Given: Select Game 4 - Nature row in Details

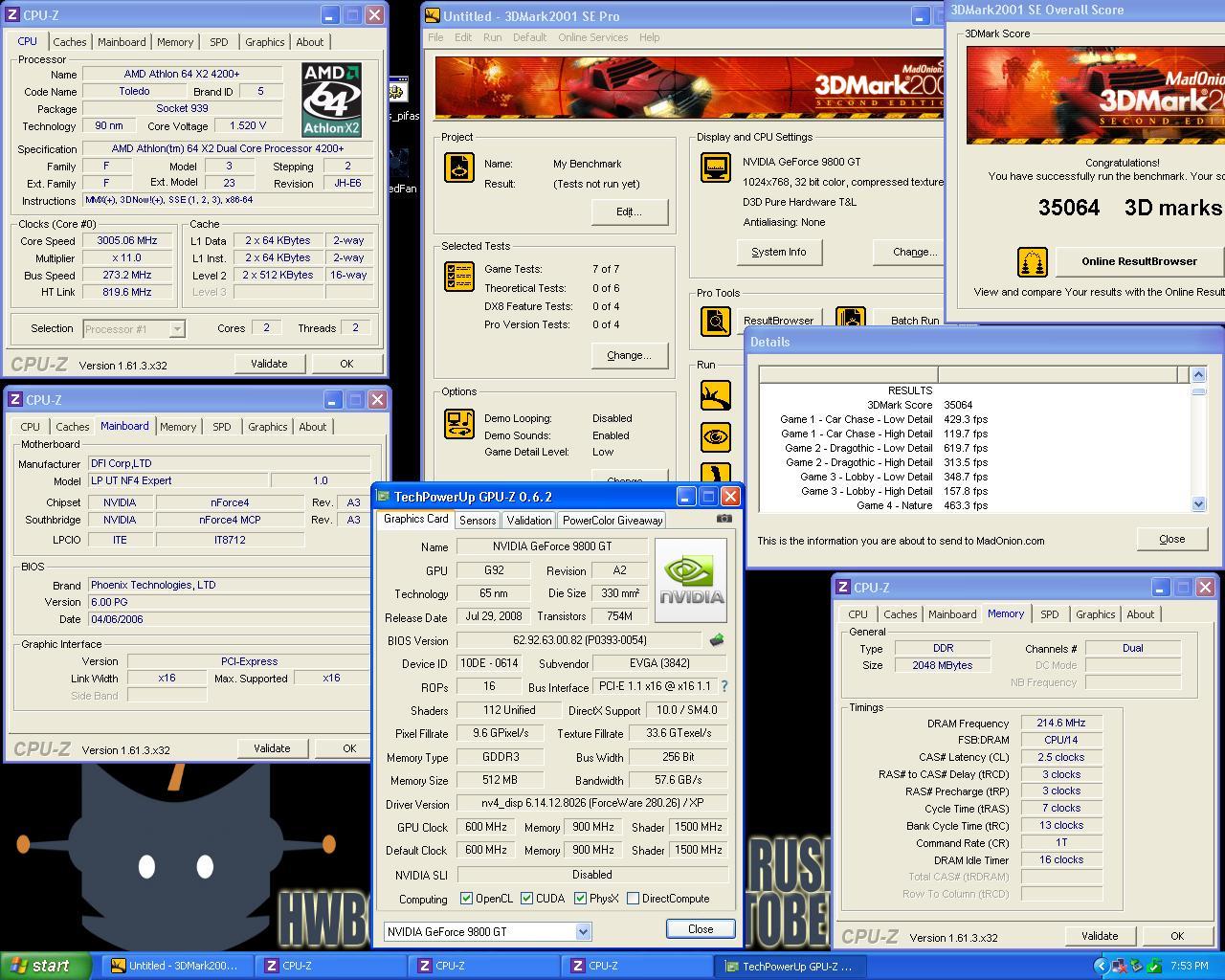Looking at the screenshot, I should point(974,505).
